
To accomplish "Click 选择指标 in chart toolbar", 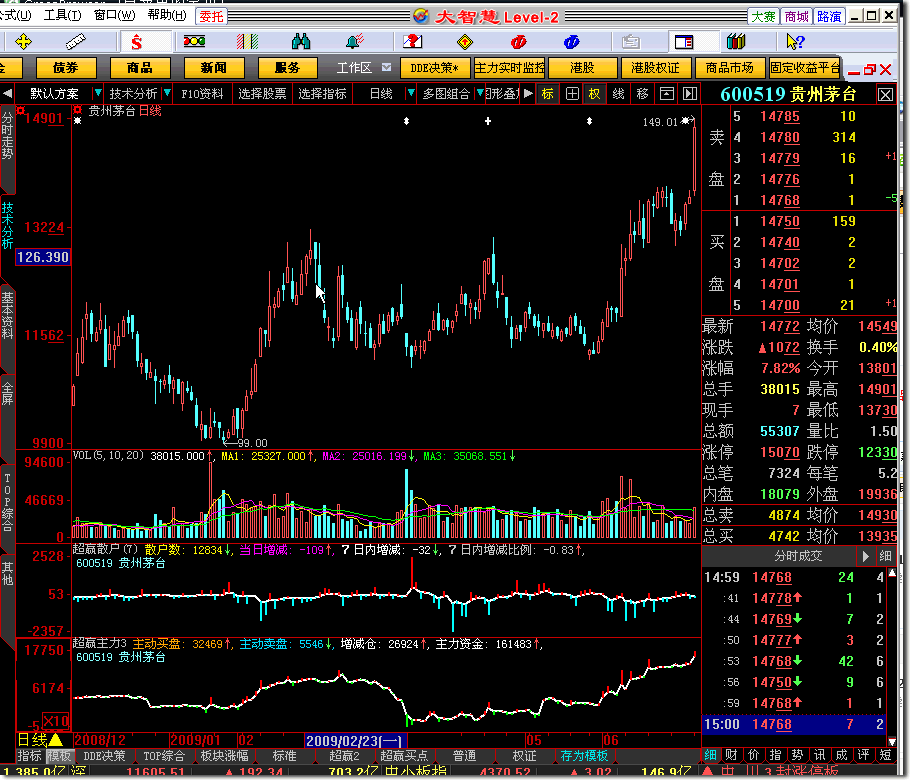I will click(322, 94).
